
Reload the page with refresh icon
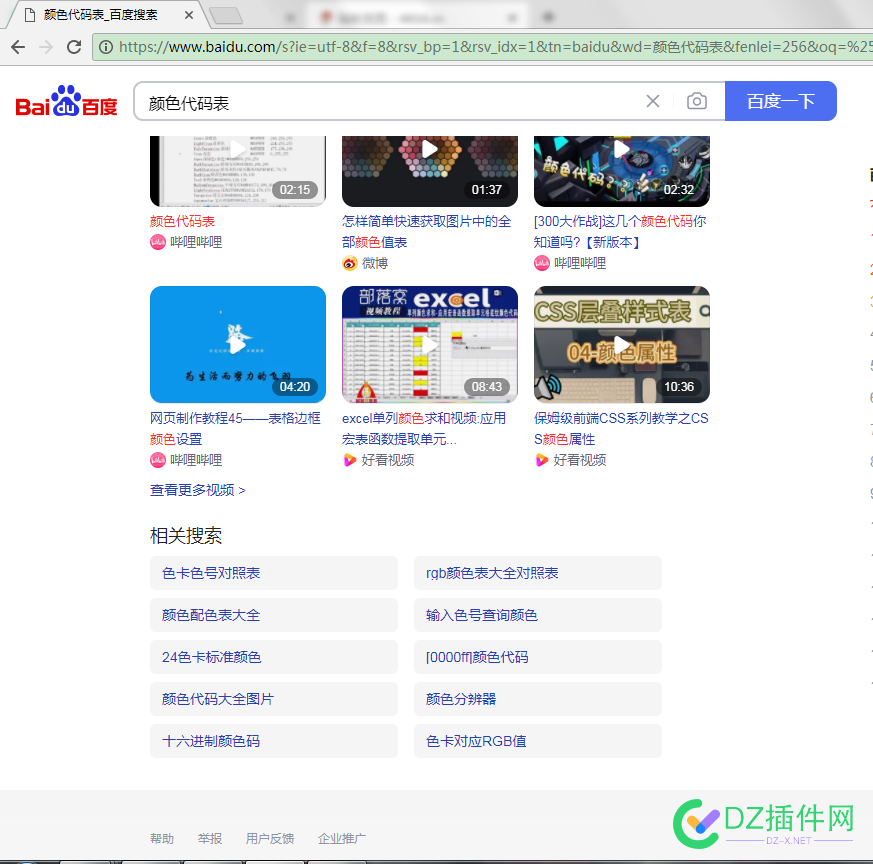(74, 47)
